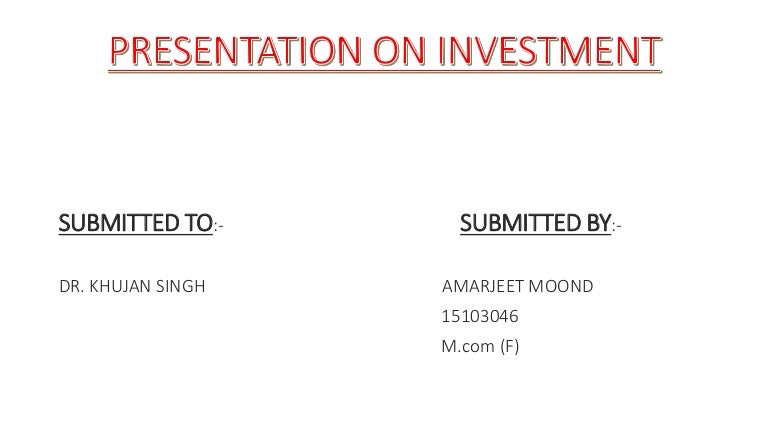Click the word KHUJAN
Viewport: 768px width, 432px height.
(121, 287)
